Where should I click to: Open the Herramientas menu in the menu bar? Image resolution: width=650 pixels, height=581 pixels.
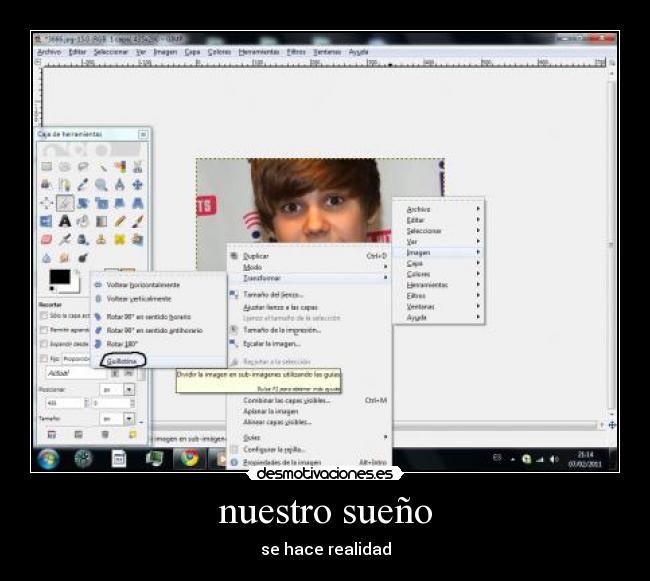pos(259,52)
